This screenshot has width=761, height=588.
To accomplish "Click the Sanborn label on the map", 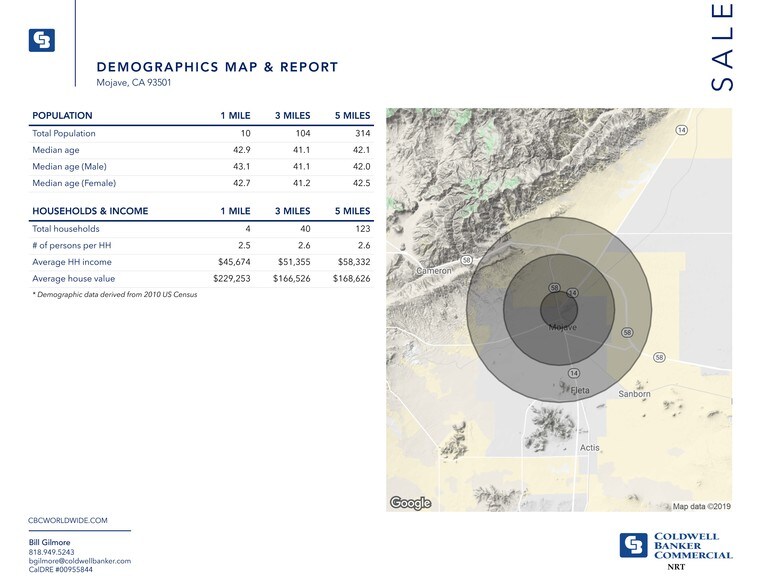I will click(x=634, y=394).
